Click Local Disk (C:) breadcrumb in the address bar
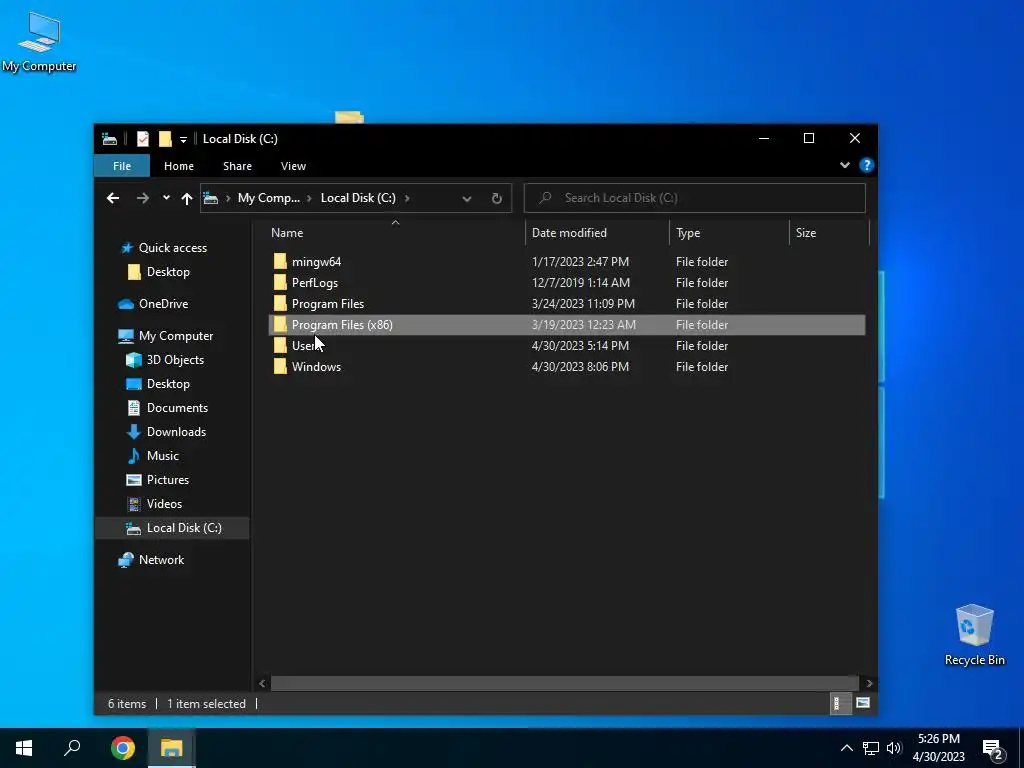Screen dimensions: 1024x768 (358, 198)
